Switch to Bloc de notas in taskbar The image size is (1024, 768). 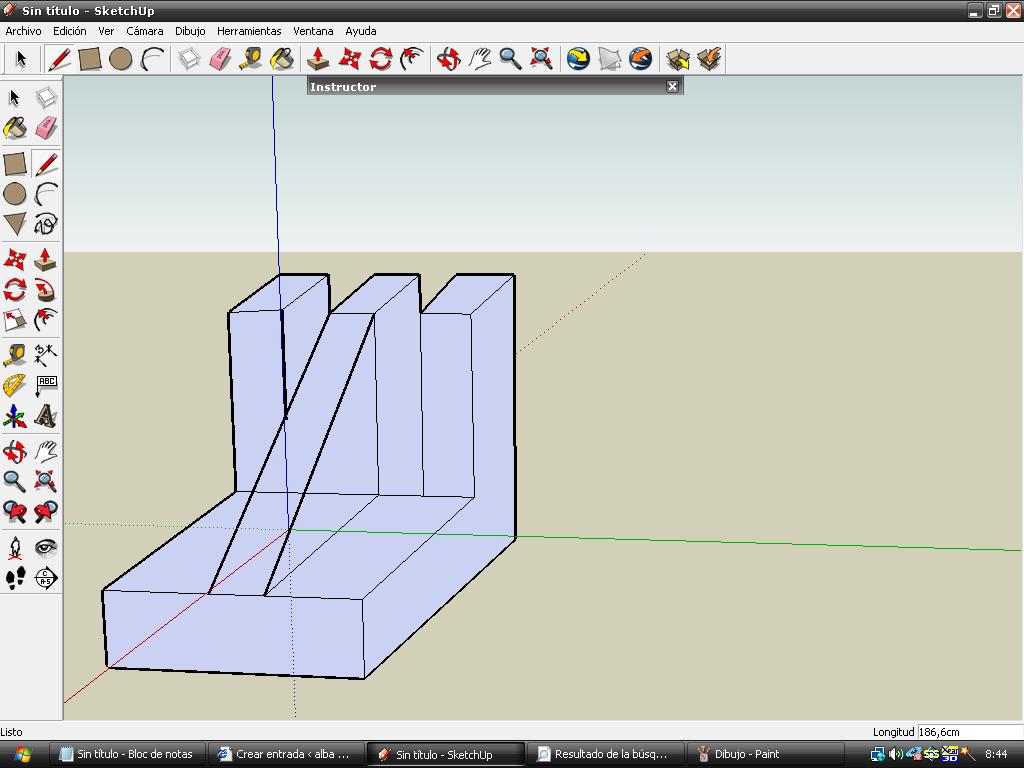click(x=127, y=754)
